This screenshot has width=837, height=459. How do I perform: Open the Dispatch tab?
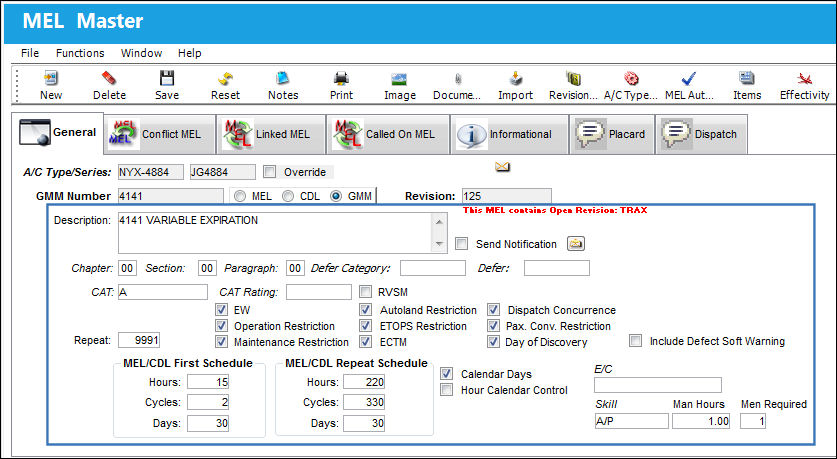(701, 134)
